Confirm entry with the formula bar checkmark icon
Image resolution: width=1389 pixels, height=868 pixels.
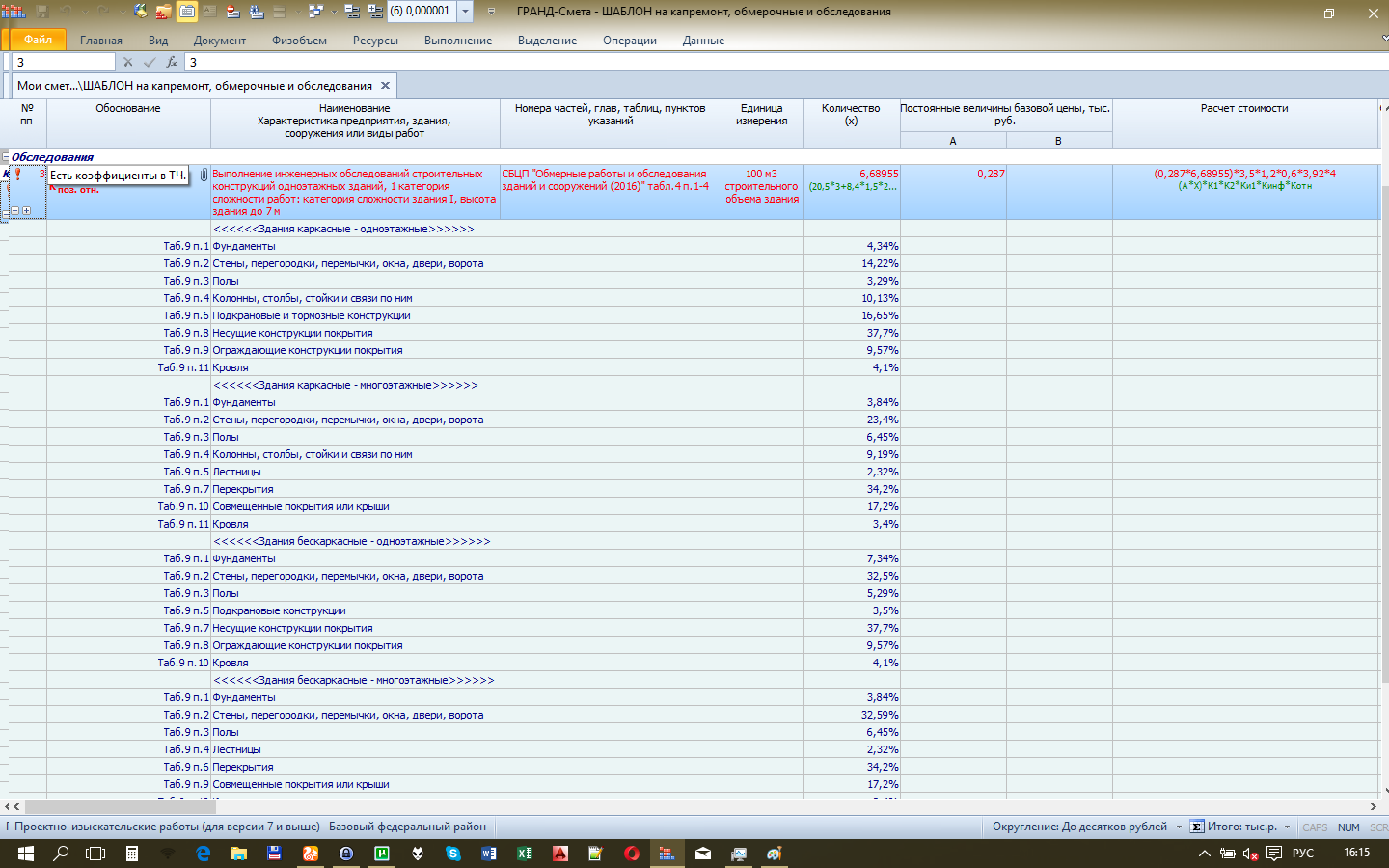pos(150,62)
